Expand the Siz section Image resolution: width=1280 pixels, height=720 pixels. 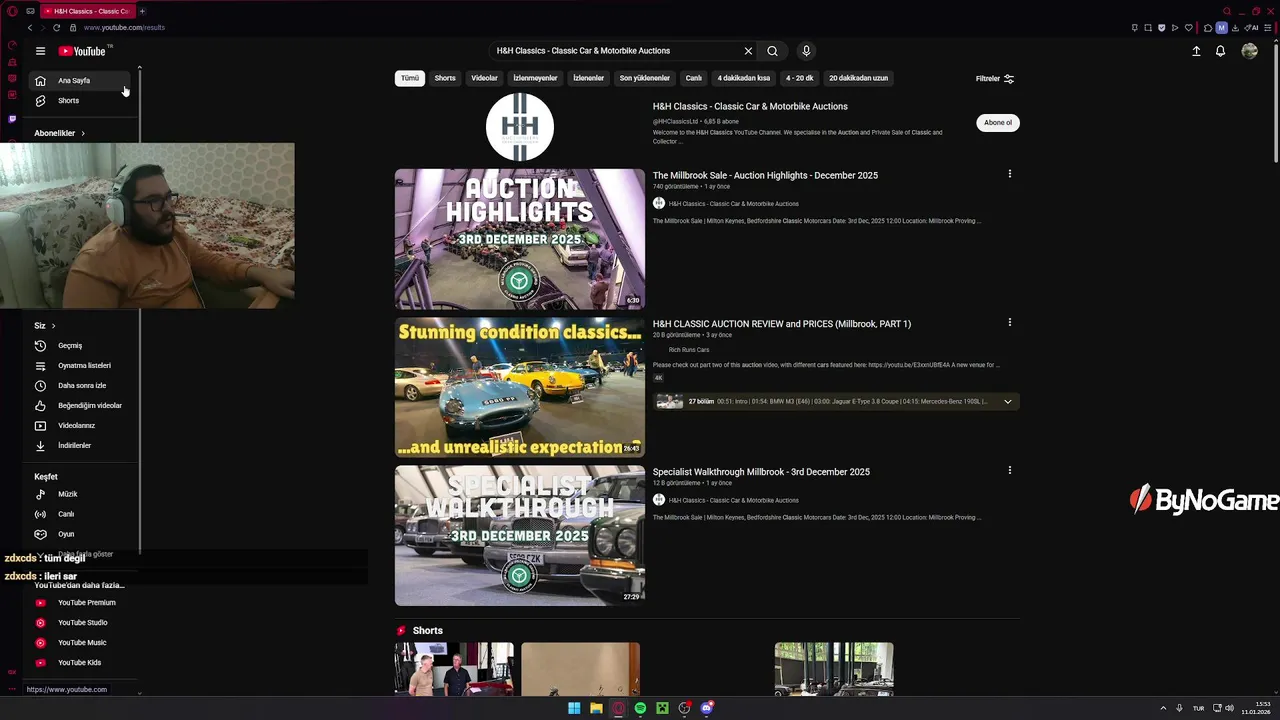[x=45, y=325]
